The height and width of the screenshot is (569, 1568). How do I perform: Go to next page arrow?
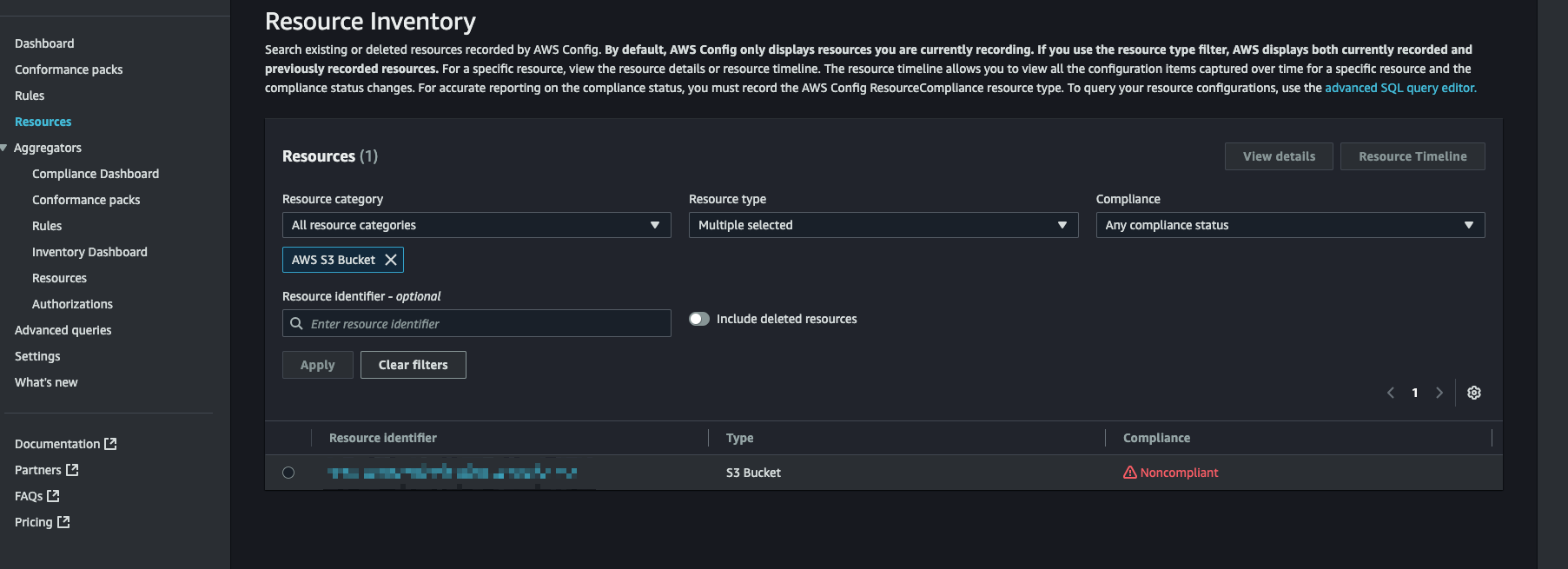click(1439, 393)
